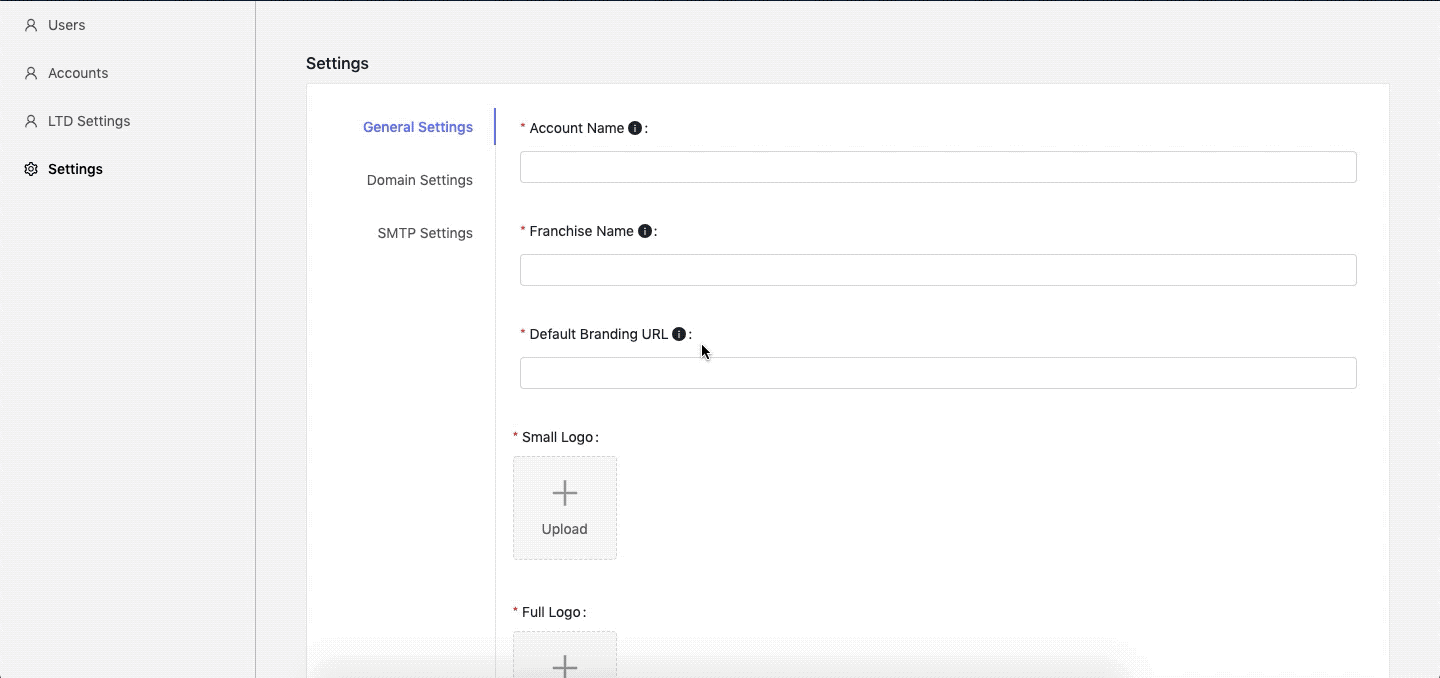
Task: Open the General Settings tab
Action: tap(418, 127)
